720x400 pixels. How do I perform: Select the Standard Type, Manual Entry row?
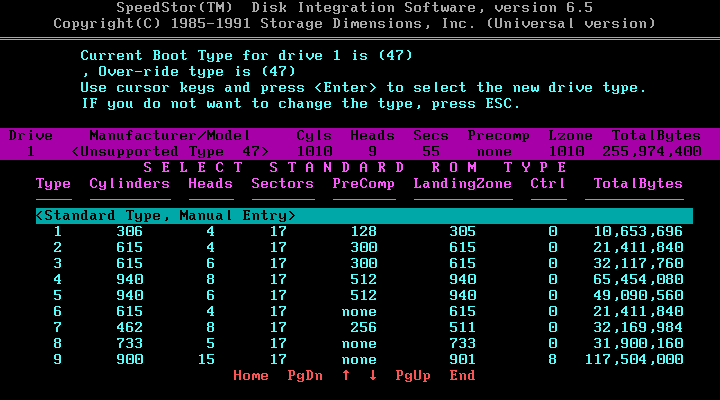coord(364,216)
